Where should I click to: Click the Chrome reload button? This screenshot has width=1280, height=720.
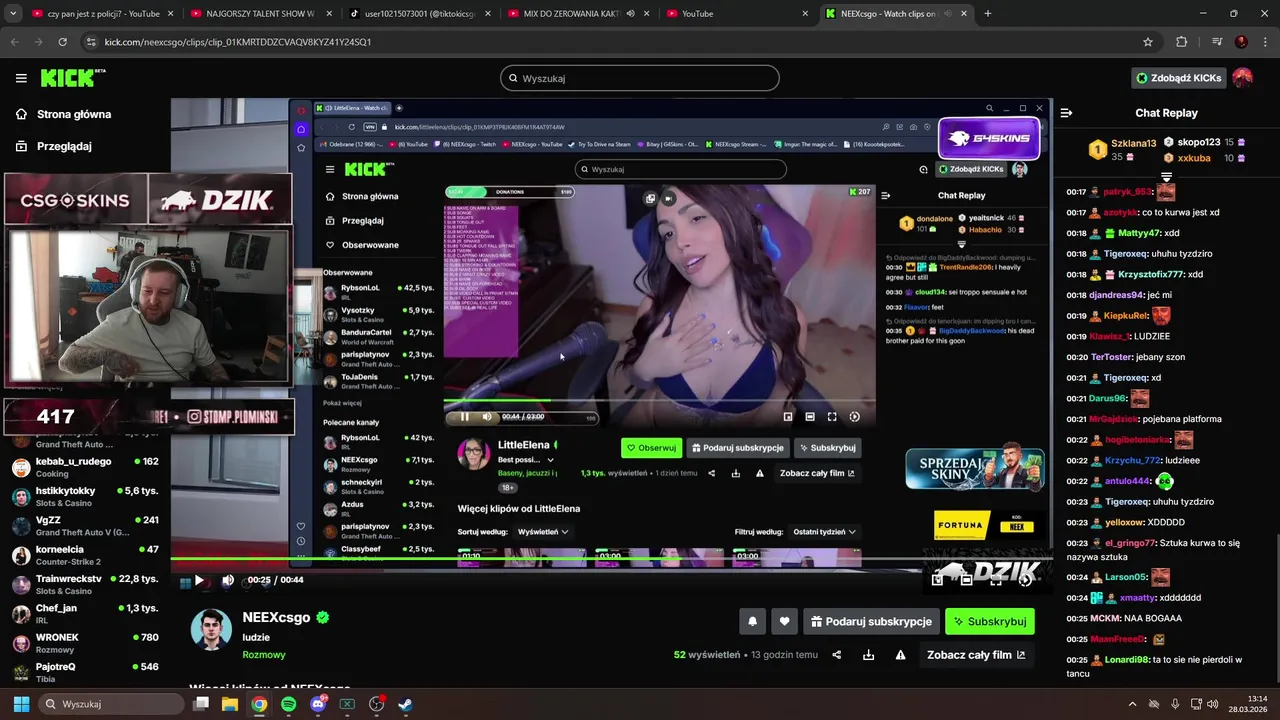pos(62,42)
